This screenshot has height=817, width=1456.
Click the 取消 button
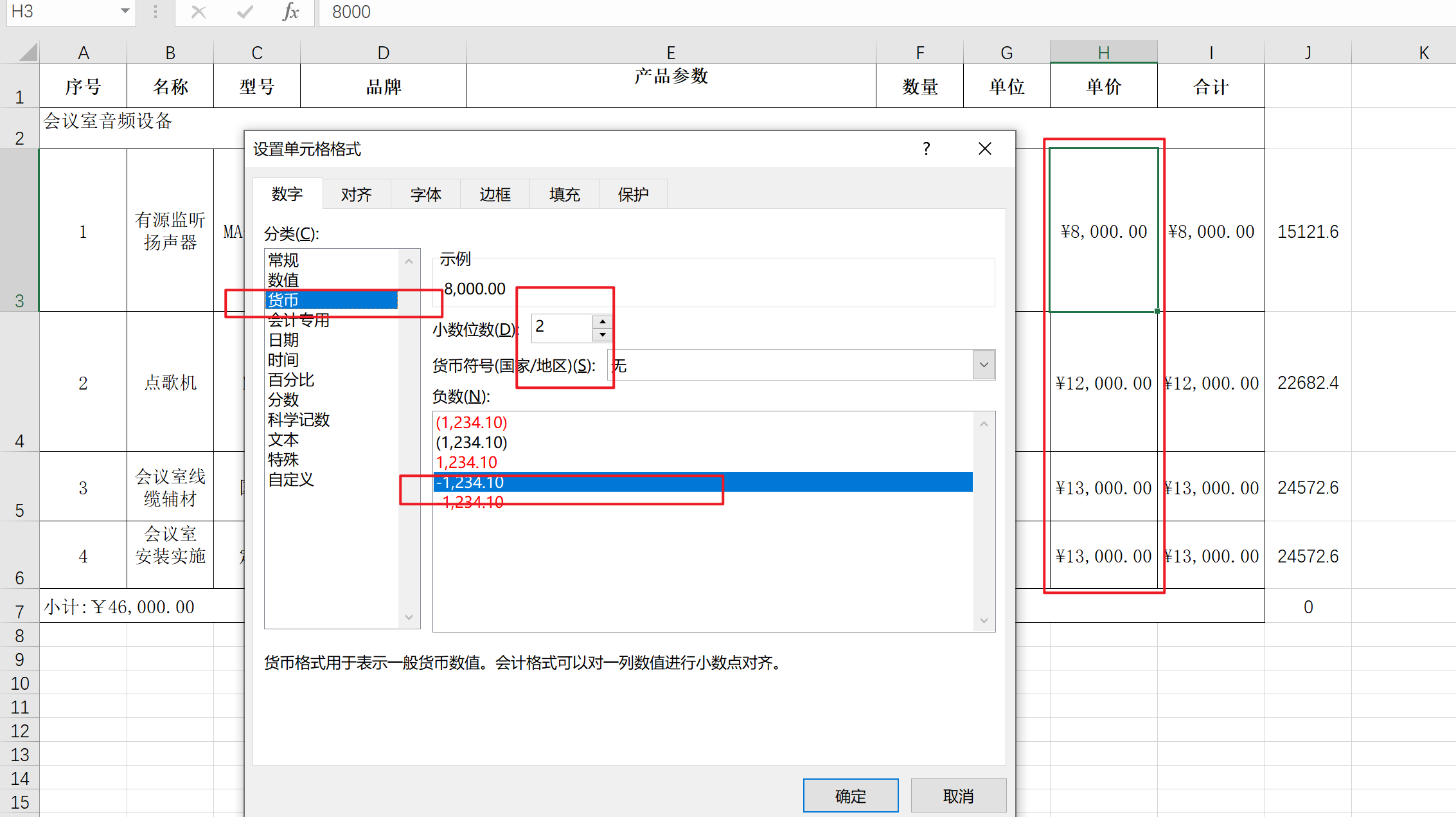pyautogui.click(x=958, y=796)
